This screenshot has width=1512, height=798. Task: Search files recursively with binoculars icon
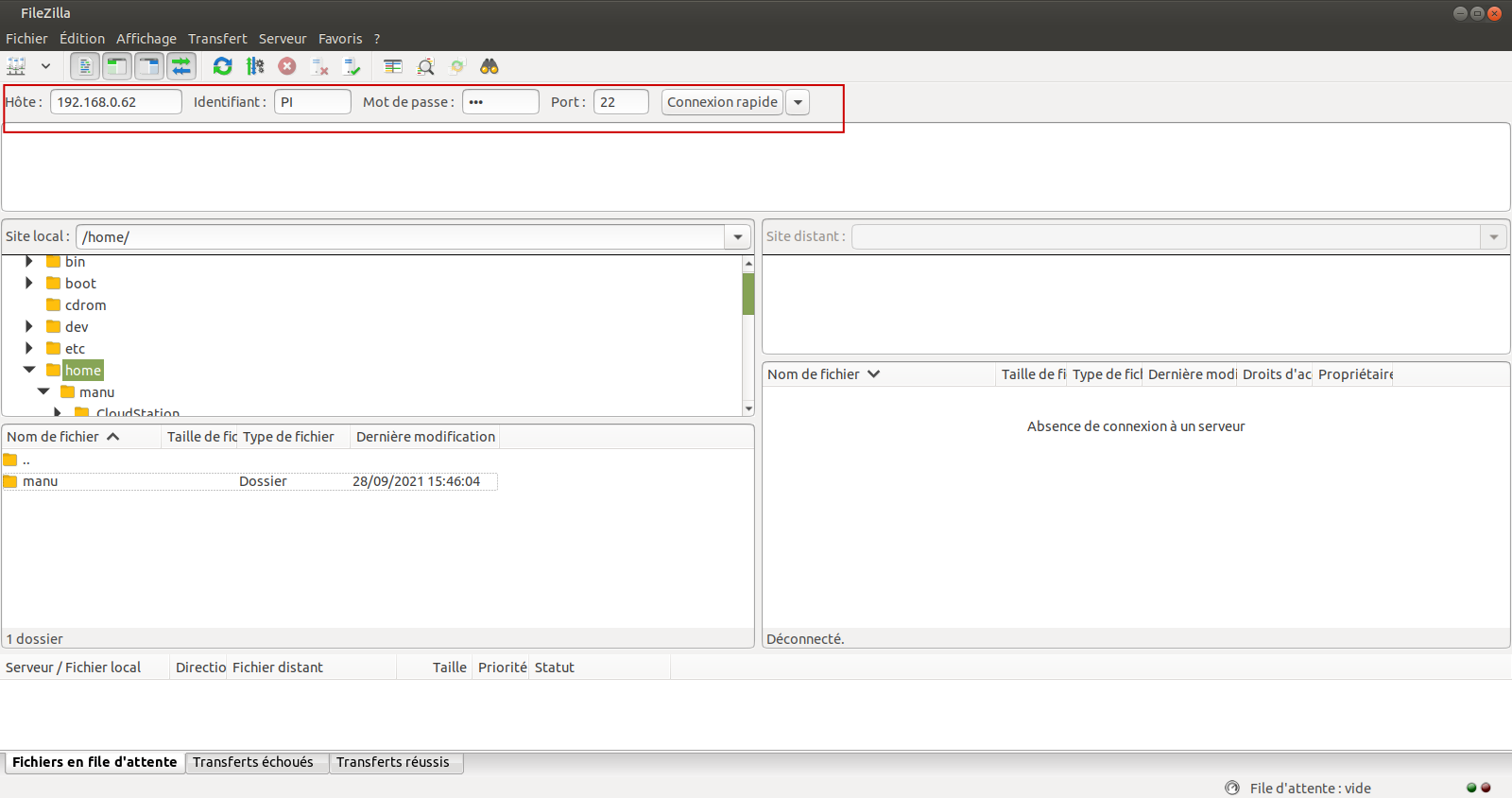[x=490, y=66]
